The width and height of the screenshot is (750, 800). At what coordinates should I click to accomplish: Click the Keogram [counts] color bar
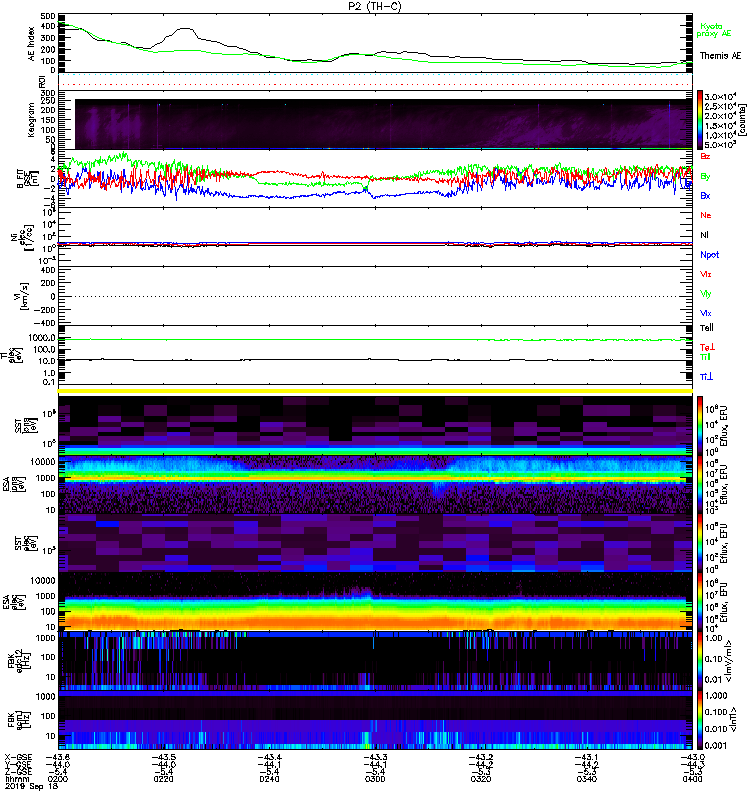pyautogui.click(x=700, y=120)
